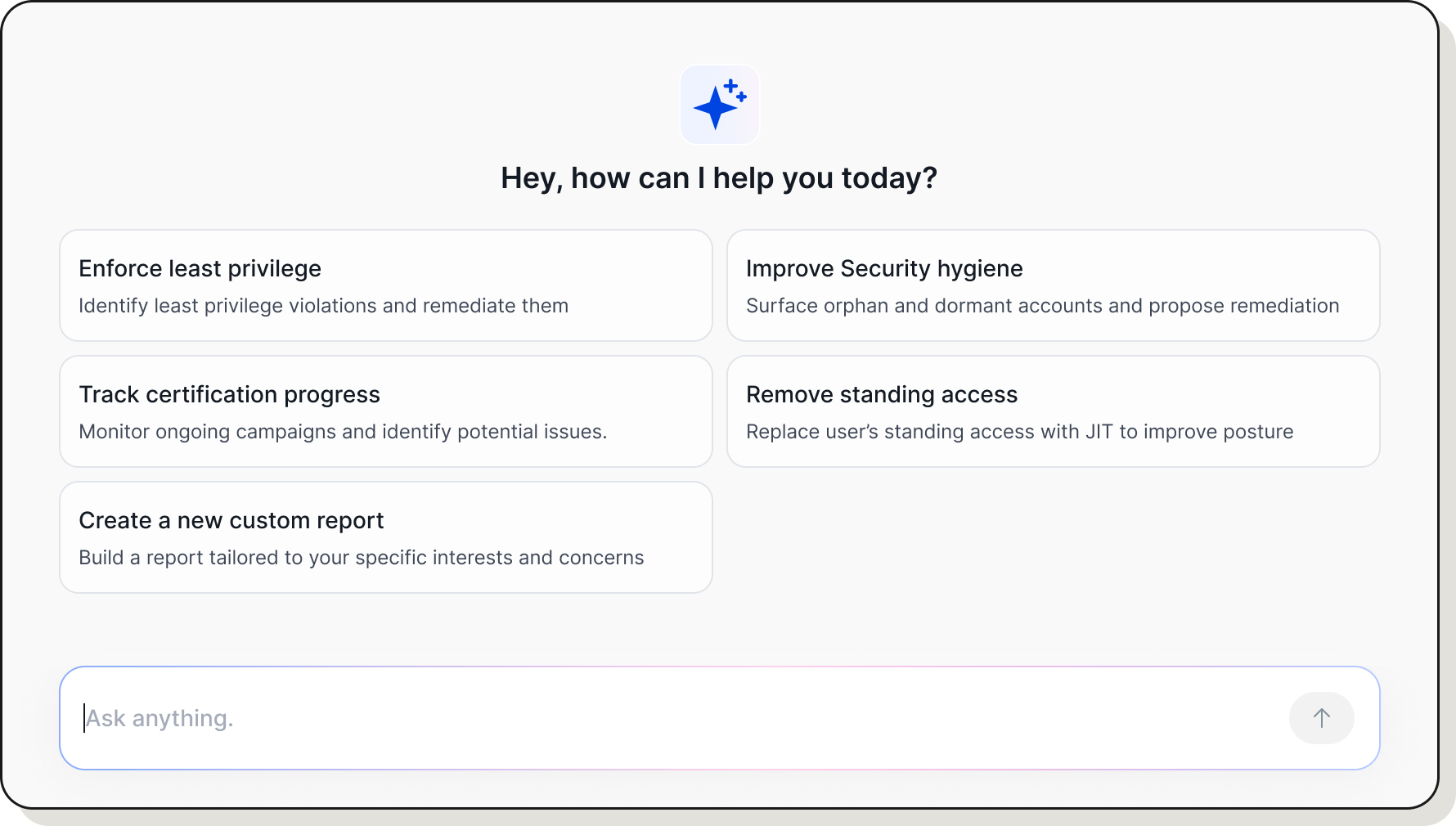Click the greeting text 'Hey, how can I help you today?'

(719, 177)
